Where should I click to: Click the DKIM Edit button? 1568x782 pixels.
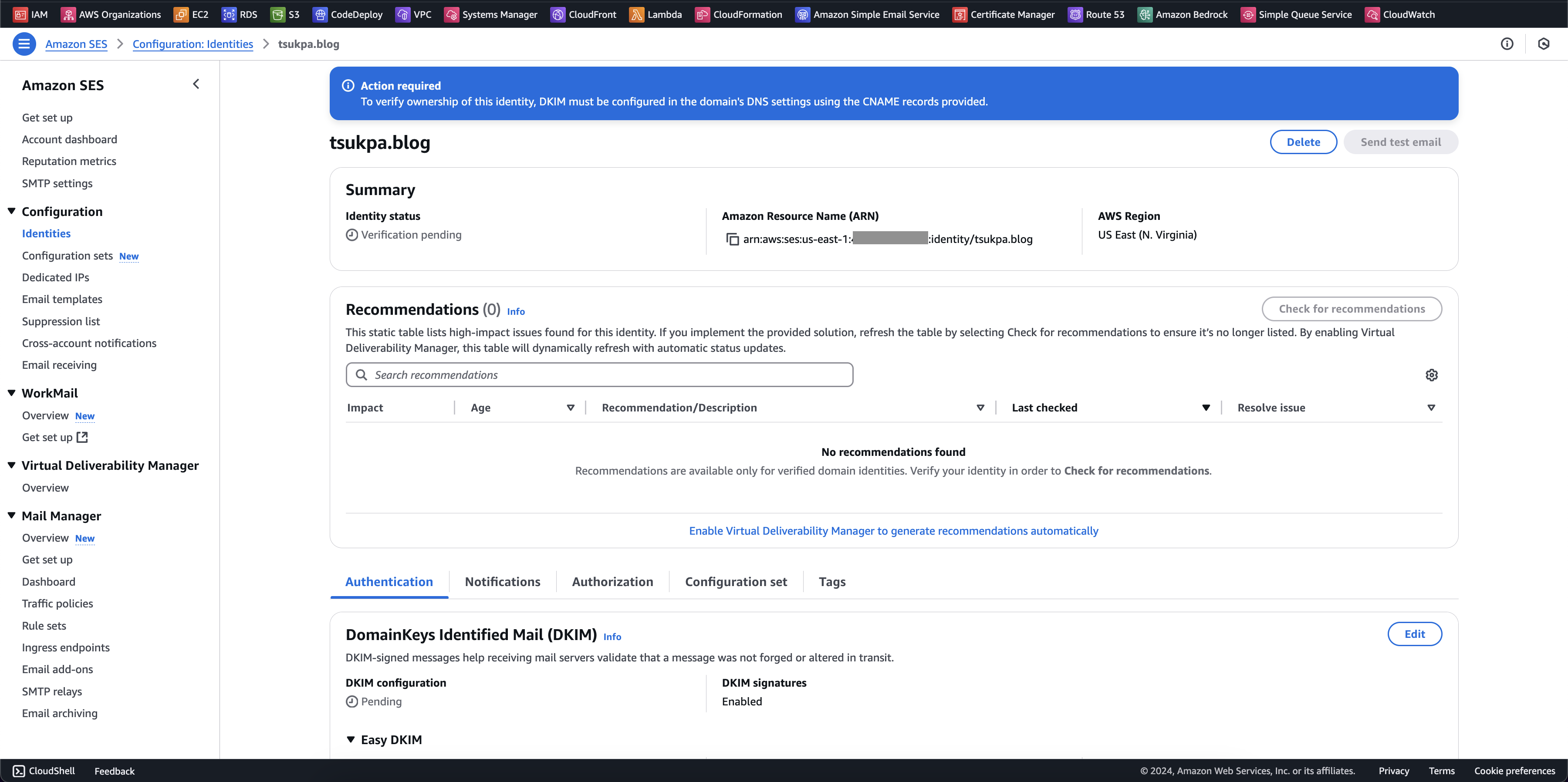pos(1415,634)
